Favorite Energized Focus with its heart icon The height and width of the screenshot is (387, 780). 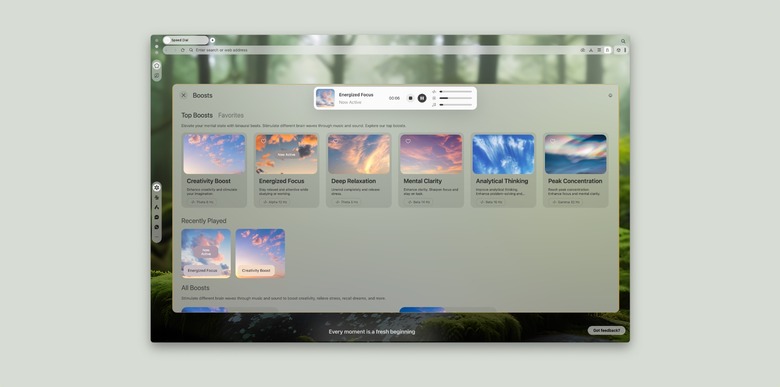click(264, 141)
